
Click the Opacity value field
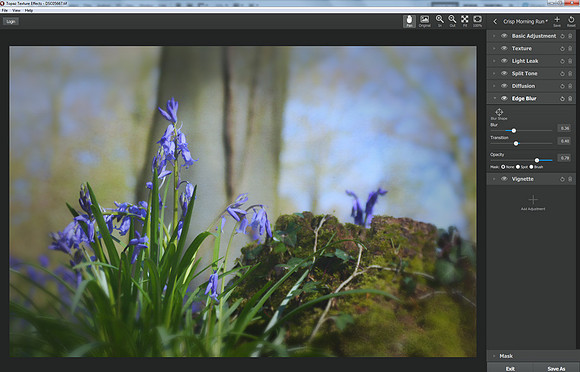564,158
